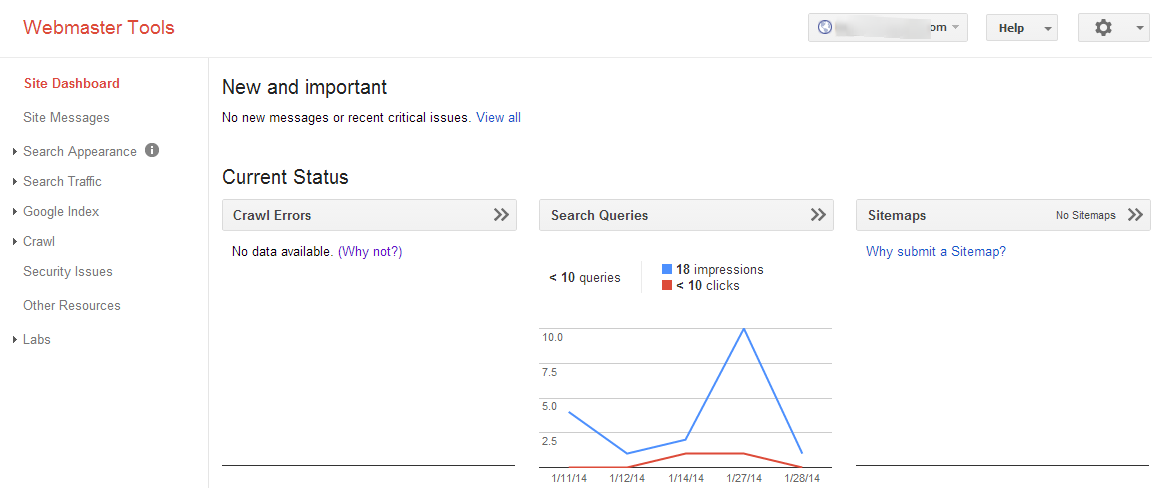Click the < 10 queries text
Image resolution: width=1162 pixels, height=492 pixels.
point(585,279)
